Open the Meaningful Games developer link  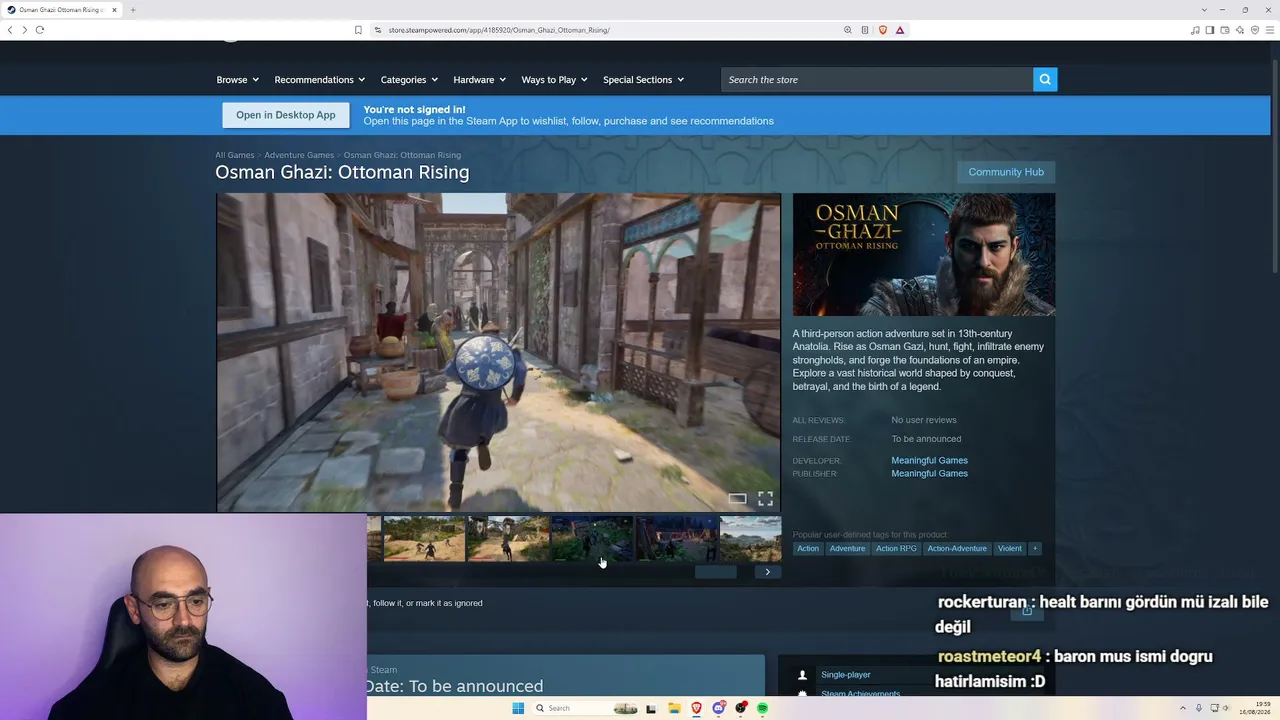929,460
